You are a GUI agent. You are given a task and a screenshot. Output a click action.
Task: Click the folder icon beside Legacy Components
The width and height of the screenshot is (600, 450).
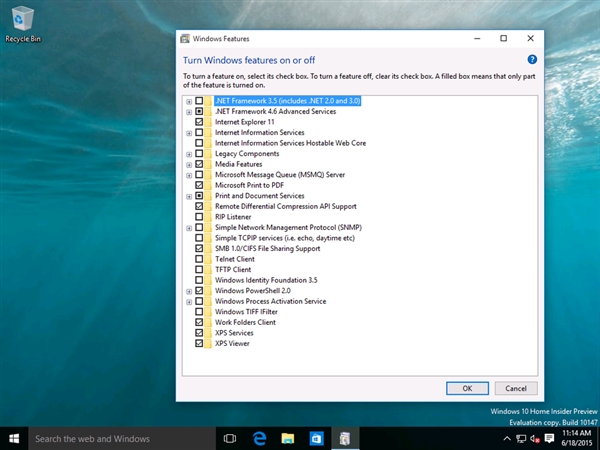pyautogui.click(x=208, y=154)
